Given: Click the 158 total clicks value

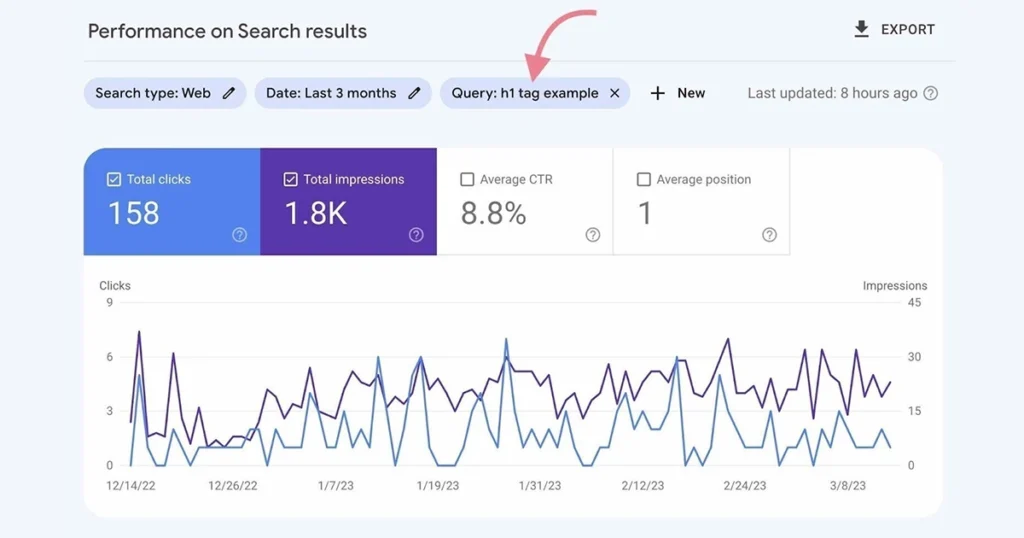Looking at the screenshot, I should pyautogui.click(x=133, y=214).
